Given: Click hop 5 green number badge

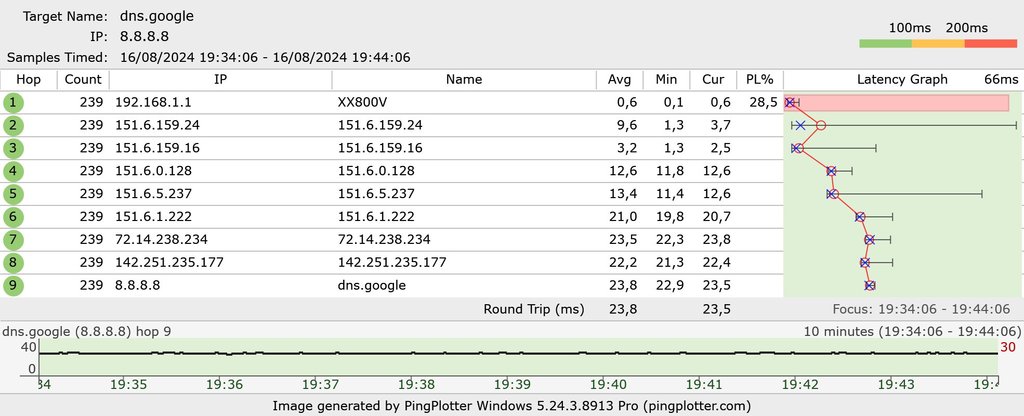Looking at the screenshot, I should pyautogui.click(x=13, y=194).
